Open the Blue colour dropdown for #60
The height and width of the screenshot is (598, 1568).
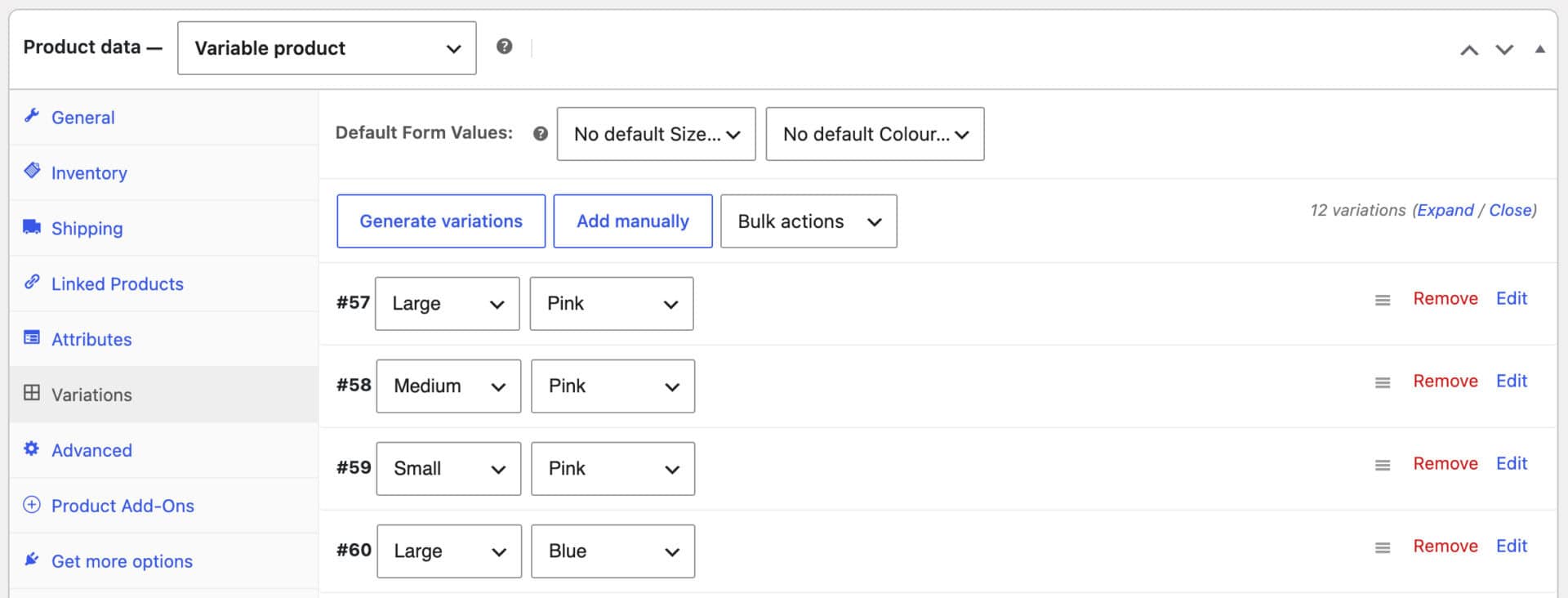(x=612, y=551)
